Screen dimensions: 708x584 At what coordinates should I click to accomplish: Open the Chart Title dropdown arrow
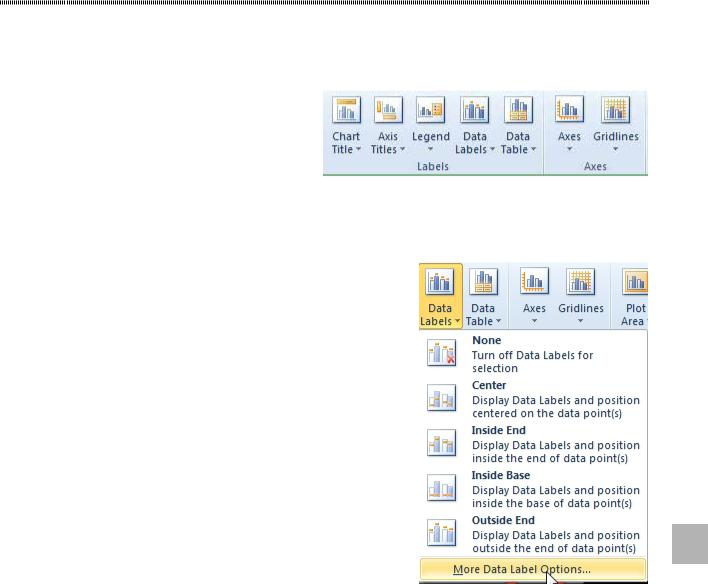[x=359, y=149]
